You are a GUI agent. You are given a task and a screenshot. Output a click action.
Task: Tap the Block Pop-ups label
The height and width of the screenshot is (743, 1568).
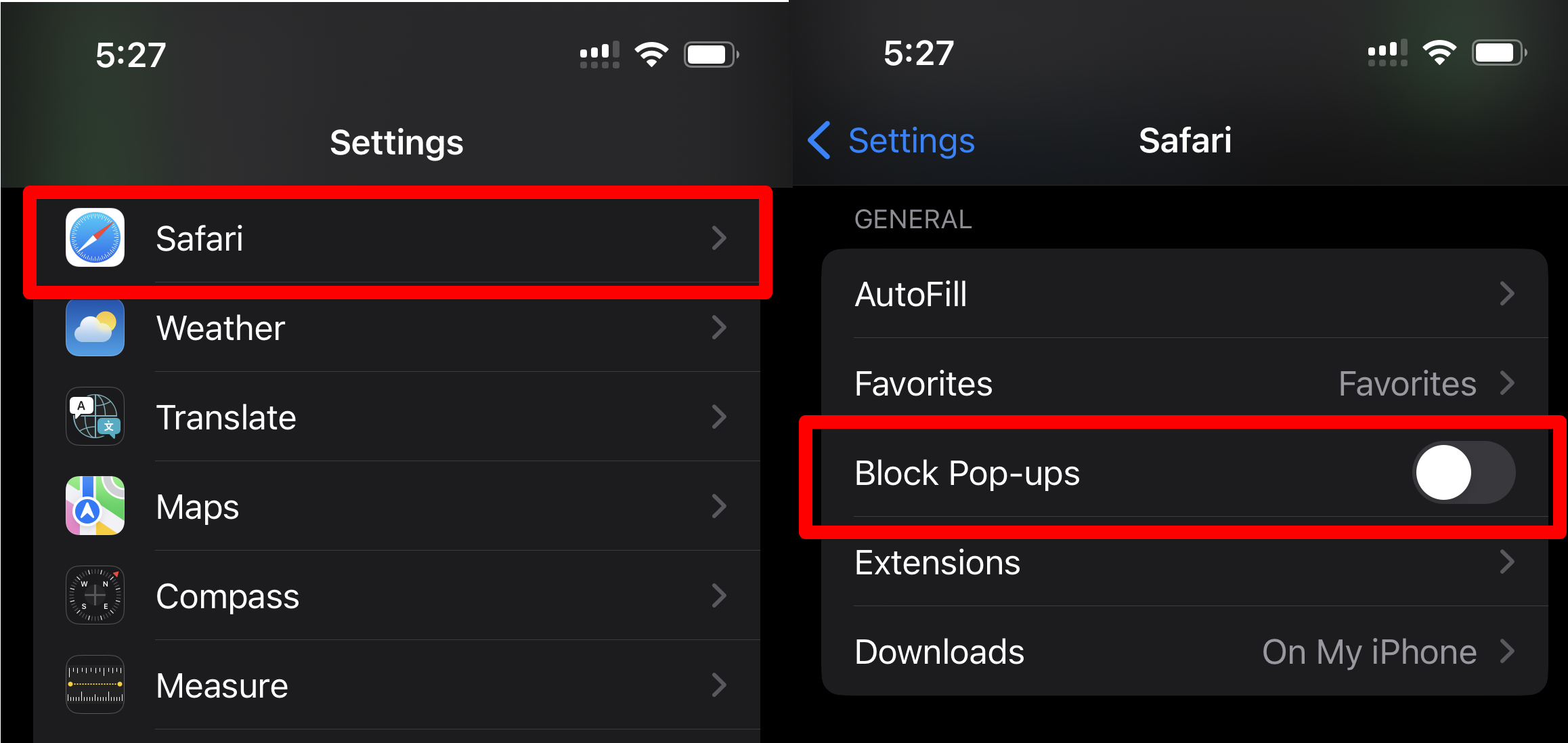coord(967,473)
